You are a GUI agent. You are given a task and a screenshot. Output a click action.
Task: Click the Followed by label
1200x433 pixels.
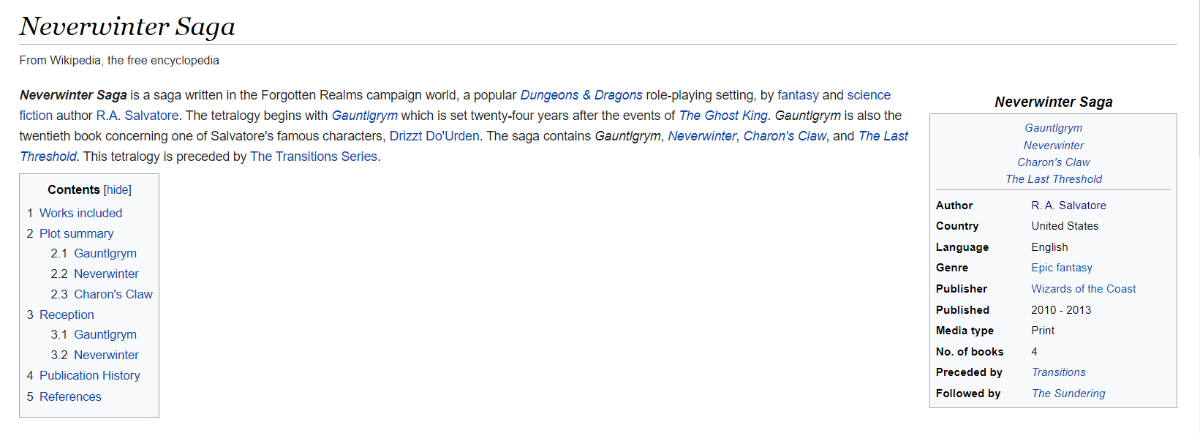click(x=968, y=393)
